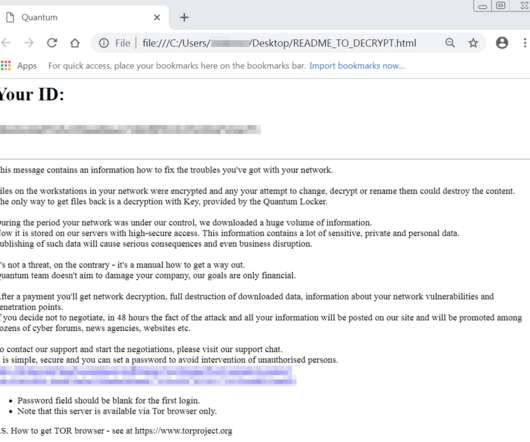Click the browser back arrow
The image size is (530, 442).
pyautogui.click(x=5, y=43)
